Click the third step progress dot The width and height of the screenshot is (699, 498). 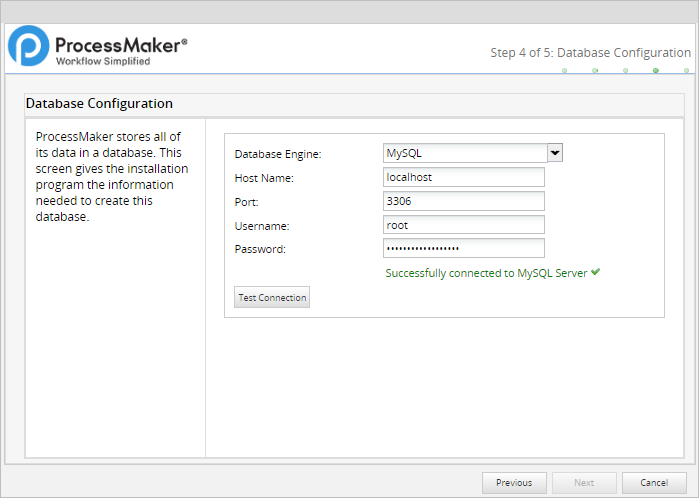click(625, 71)
